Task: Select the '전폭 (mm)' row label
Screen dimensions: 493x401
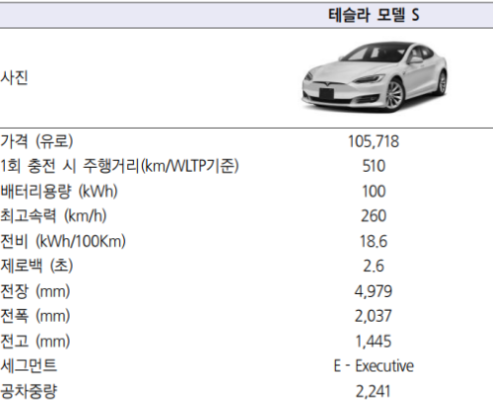Action: (x=35, y=316)
